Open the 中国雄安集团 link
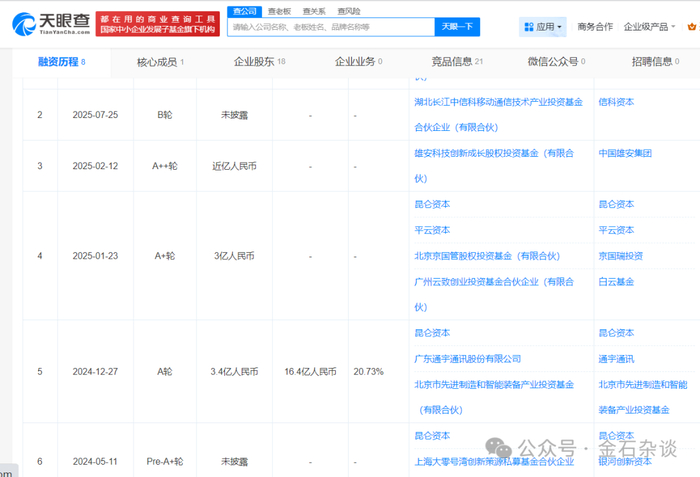This screenshot has height=477, width=700. [x=624, y=153]
